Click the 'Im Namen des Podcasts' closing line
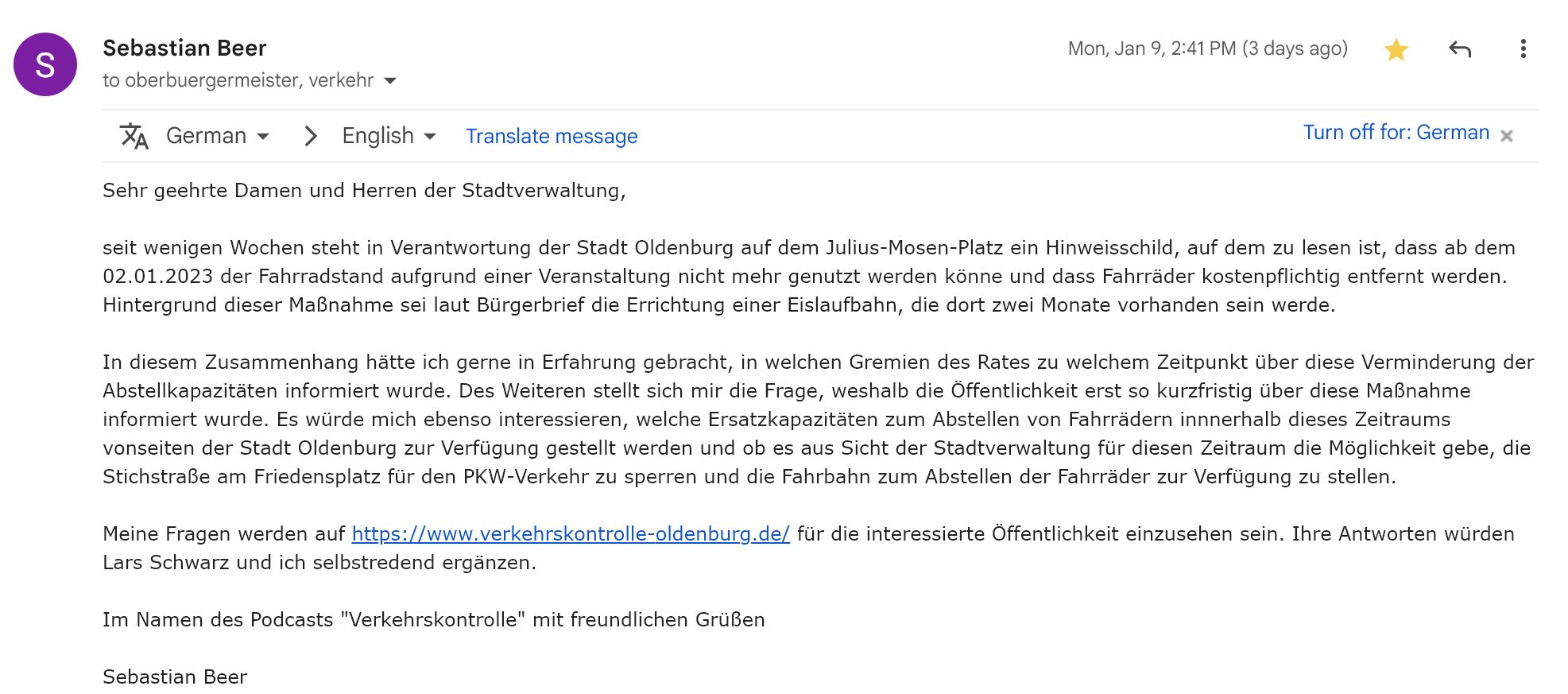 (433, 619)
